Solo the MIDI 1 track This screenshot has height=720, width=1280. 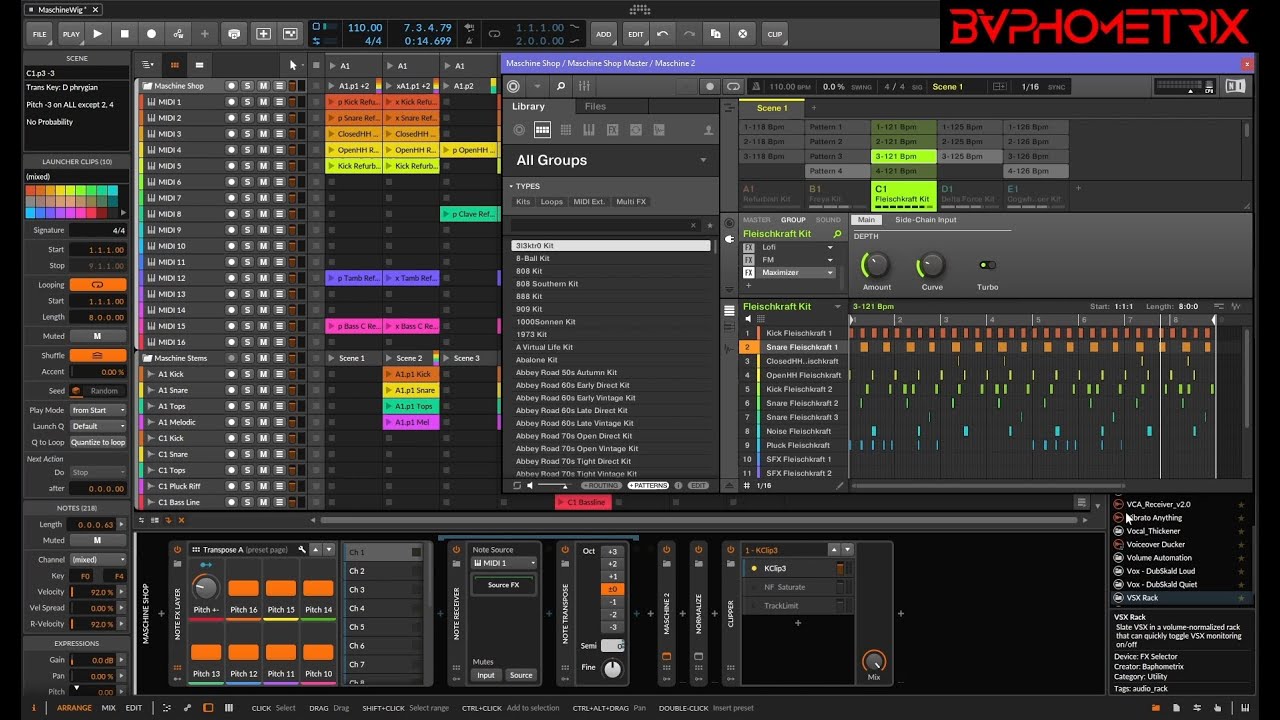(x=247, y=102)
